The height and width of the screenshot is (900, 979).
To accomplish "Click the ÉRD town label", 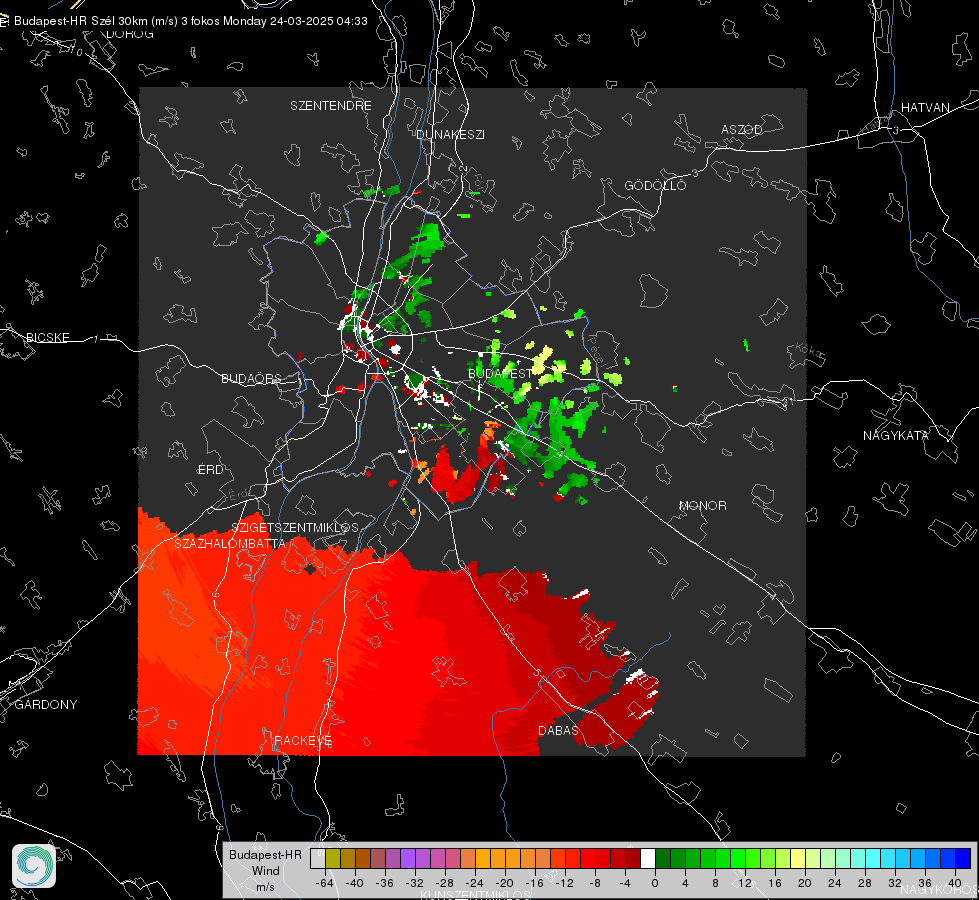I will [x=210, y=470].
